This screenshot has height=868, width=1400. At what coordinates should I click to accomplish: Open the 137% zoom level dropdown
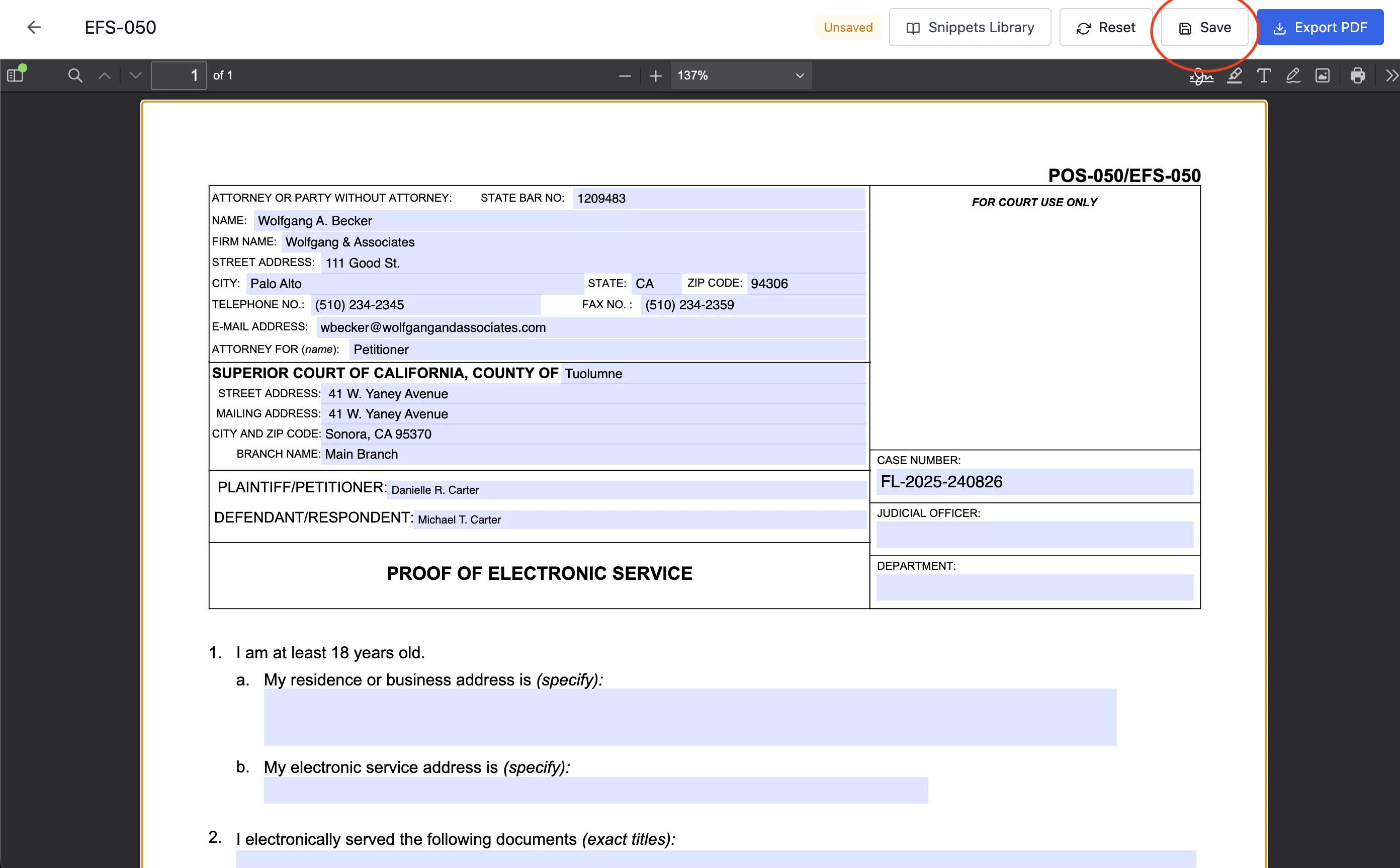click(x=741, y=76)
